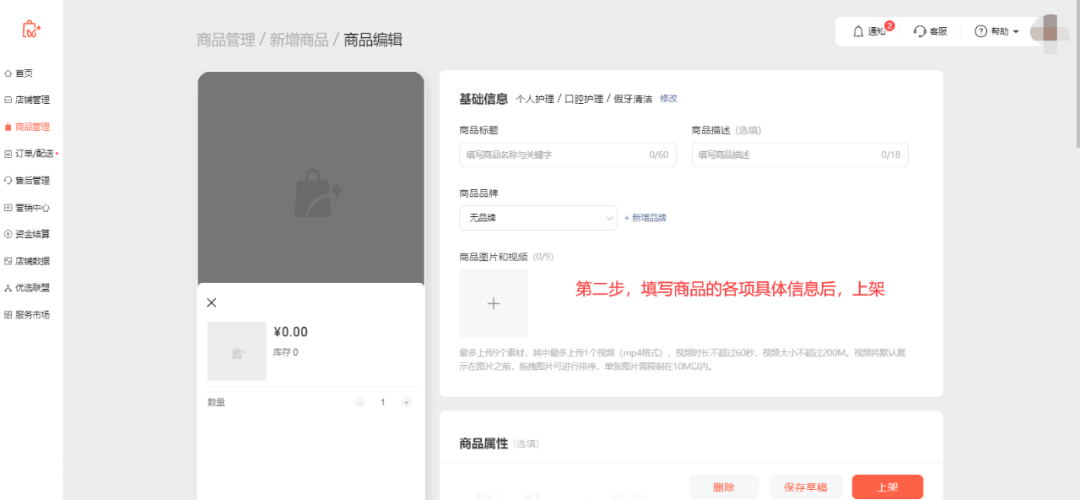Click the 基础信息 heading

484,98
